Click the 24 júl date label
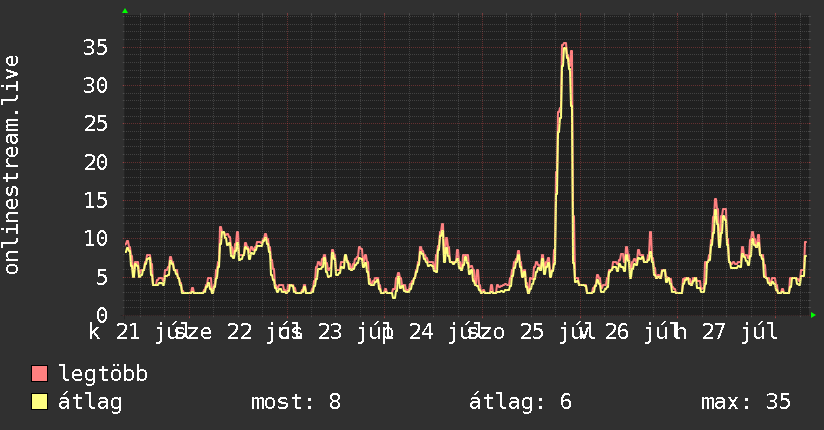824x430 pixels. (x=440, y=332)
